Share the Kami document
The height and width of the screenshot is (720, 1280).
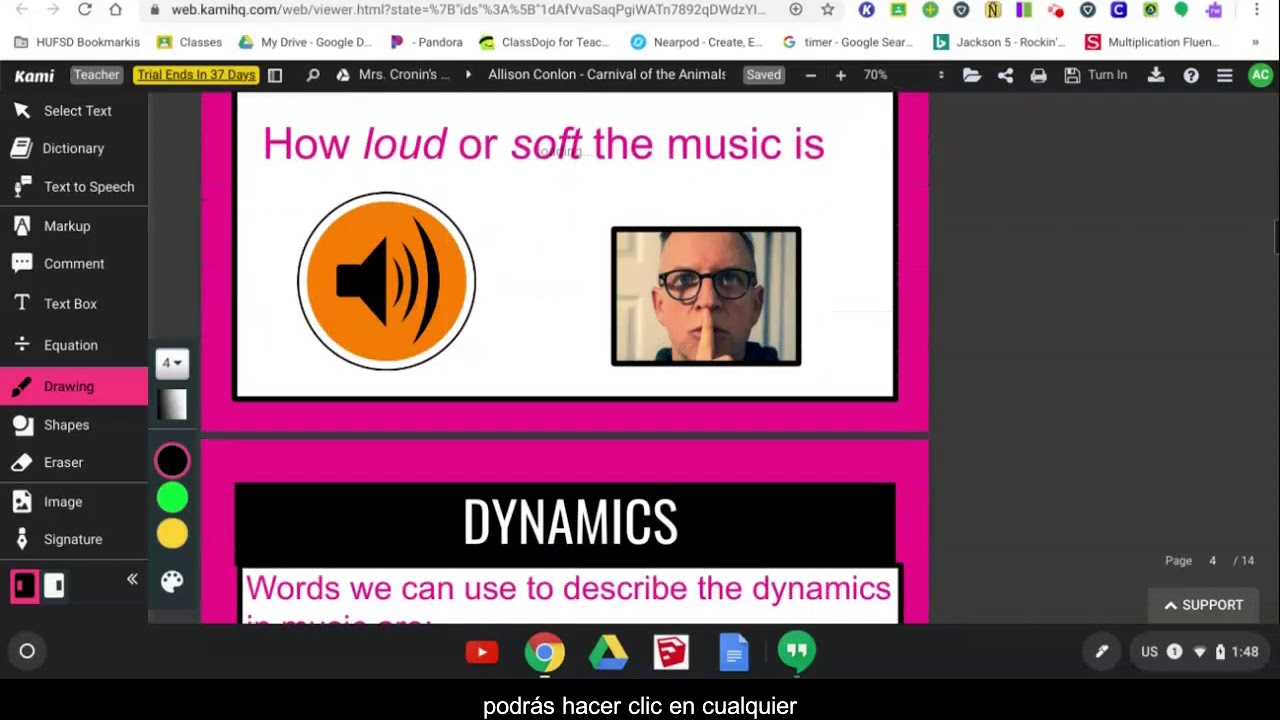(1005, 75)
